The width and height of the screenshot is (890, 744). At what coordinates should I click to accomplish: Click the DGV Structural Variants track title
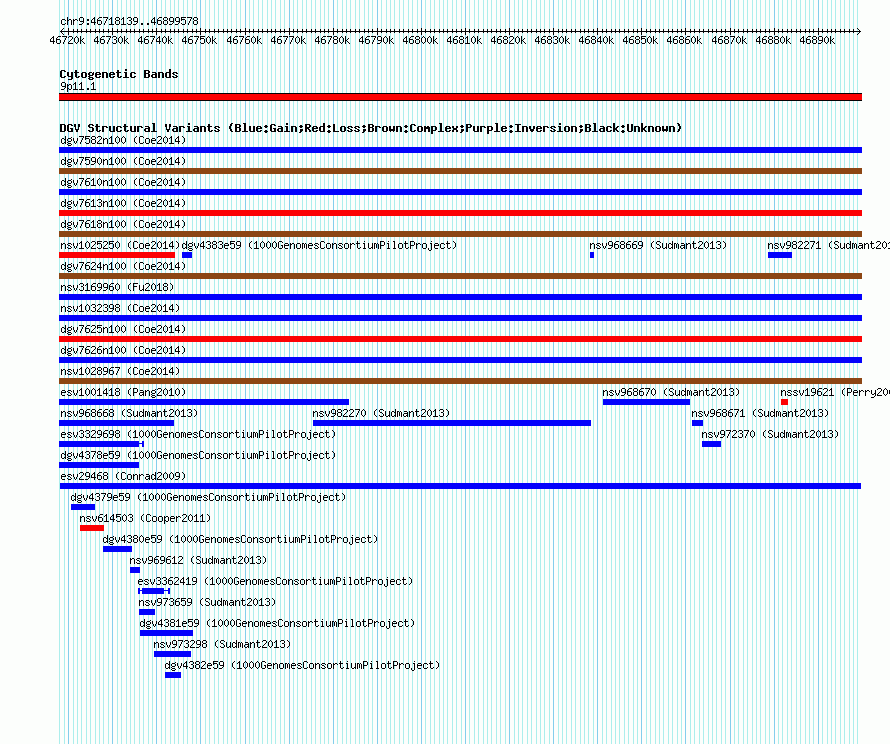point(371,128)
